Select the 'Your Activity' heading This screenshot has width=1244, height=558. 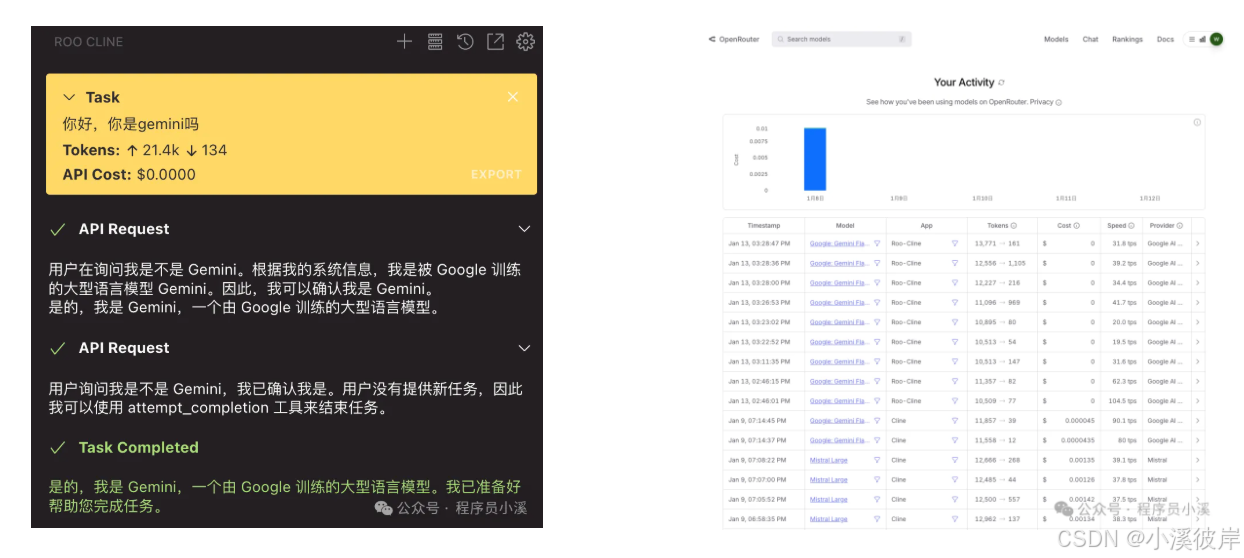click(x=964, y=83)
